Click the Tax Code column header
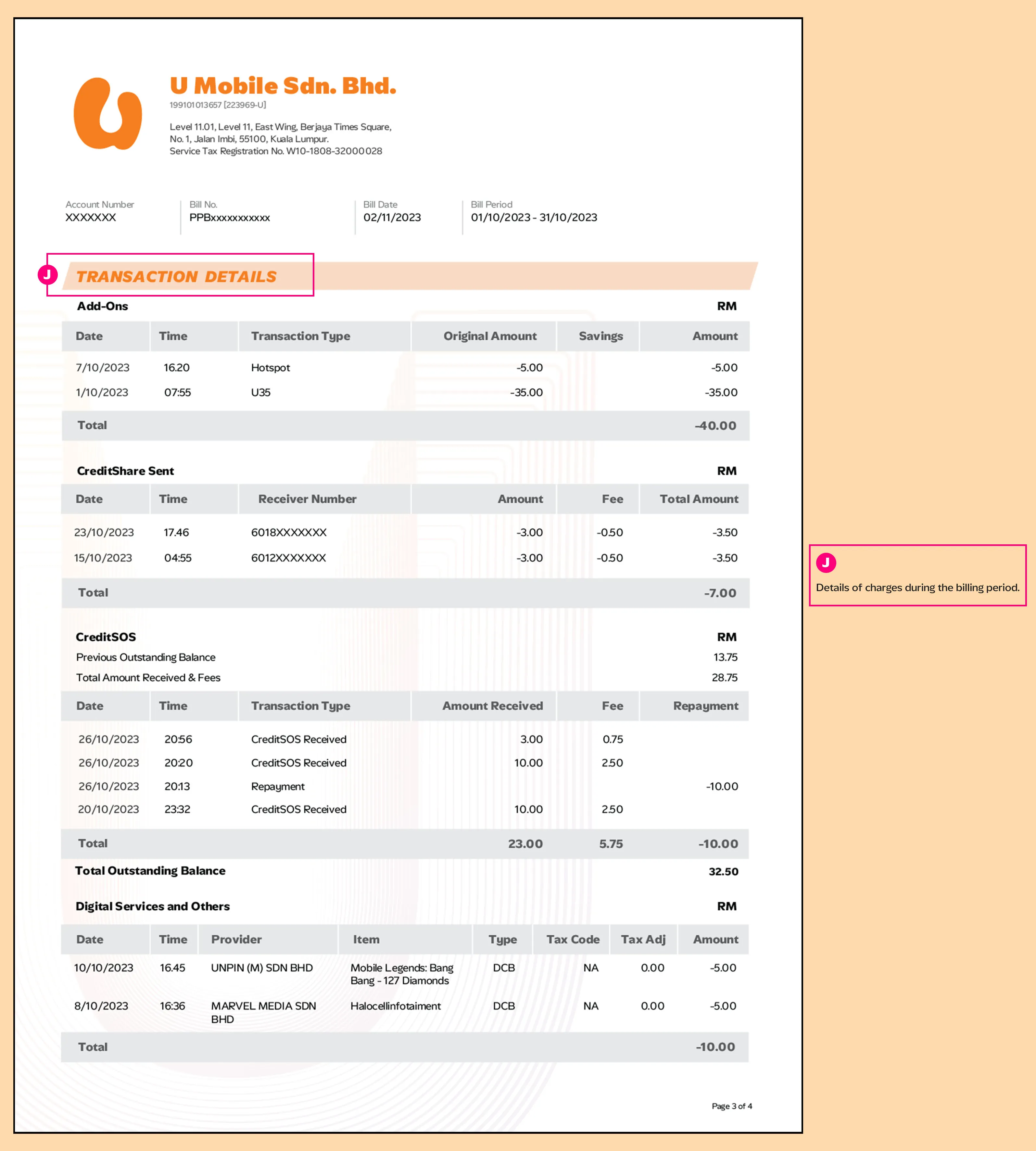 pos(573,940)
